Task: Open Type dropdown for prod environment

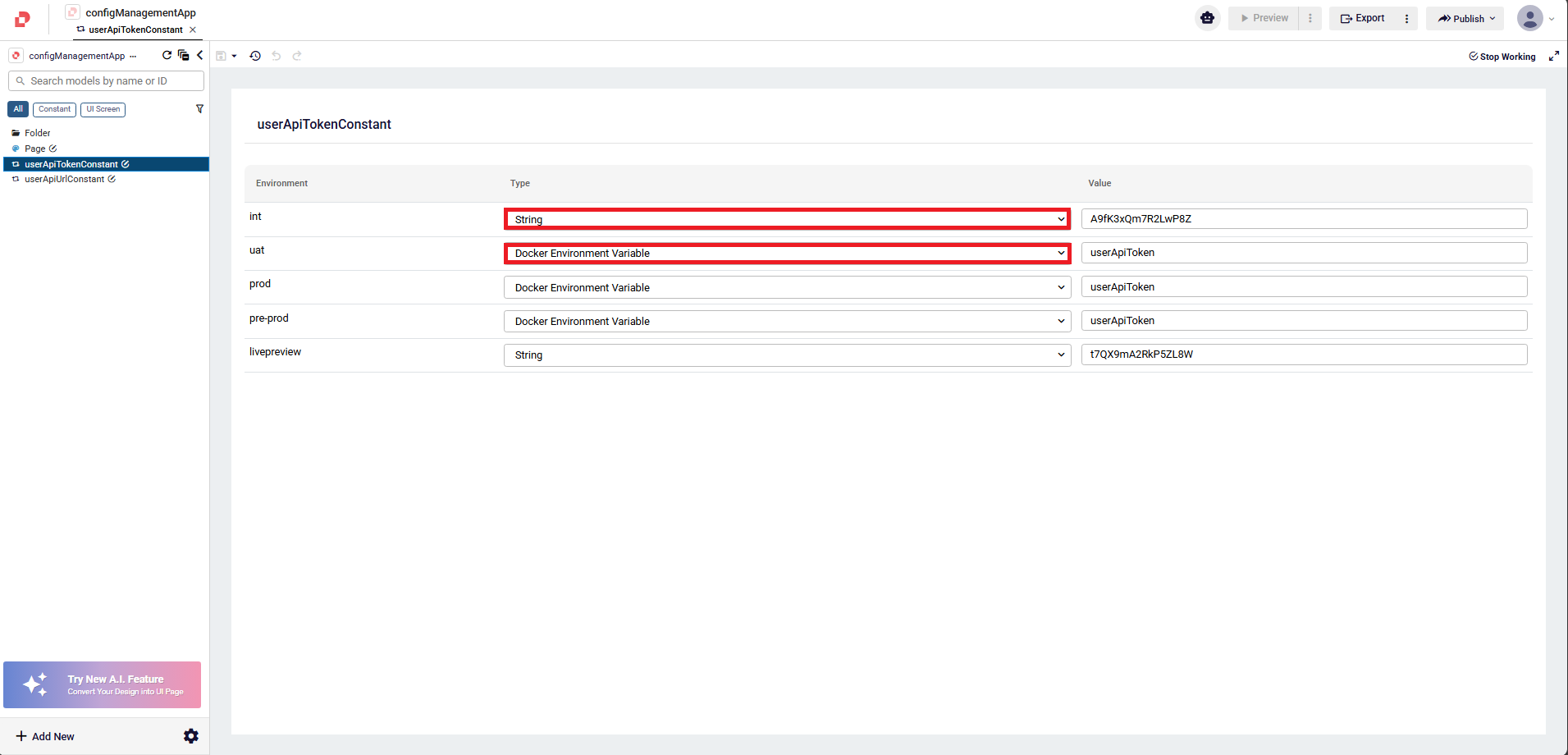Action: point(786,287)
